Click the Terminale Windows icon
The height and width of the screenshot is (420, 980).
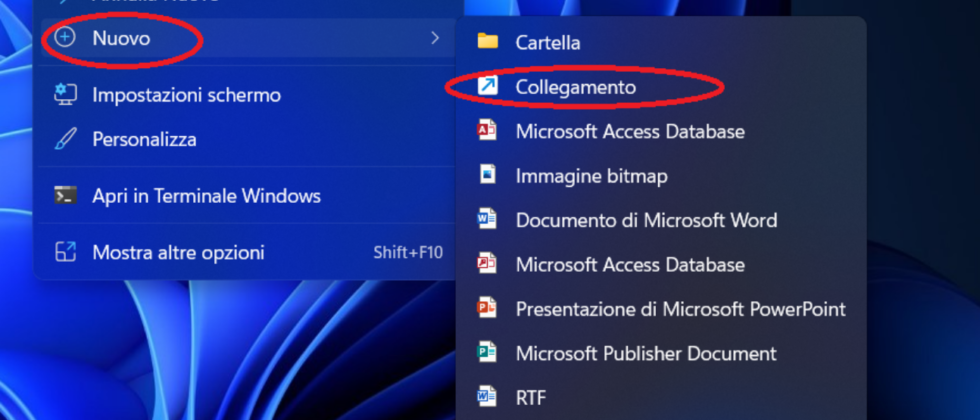65,196
